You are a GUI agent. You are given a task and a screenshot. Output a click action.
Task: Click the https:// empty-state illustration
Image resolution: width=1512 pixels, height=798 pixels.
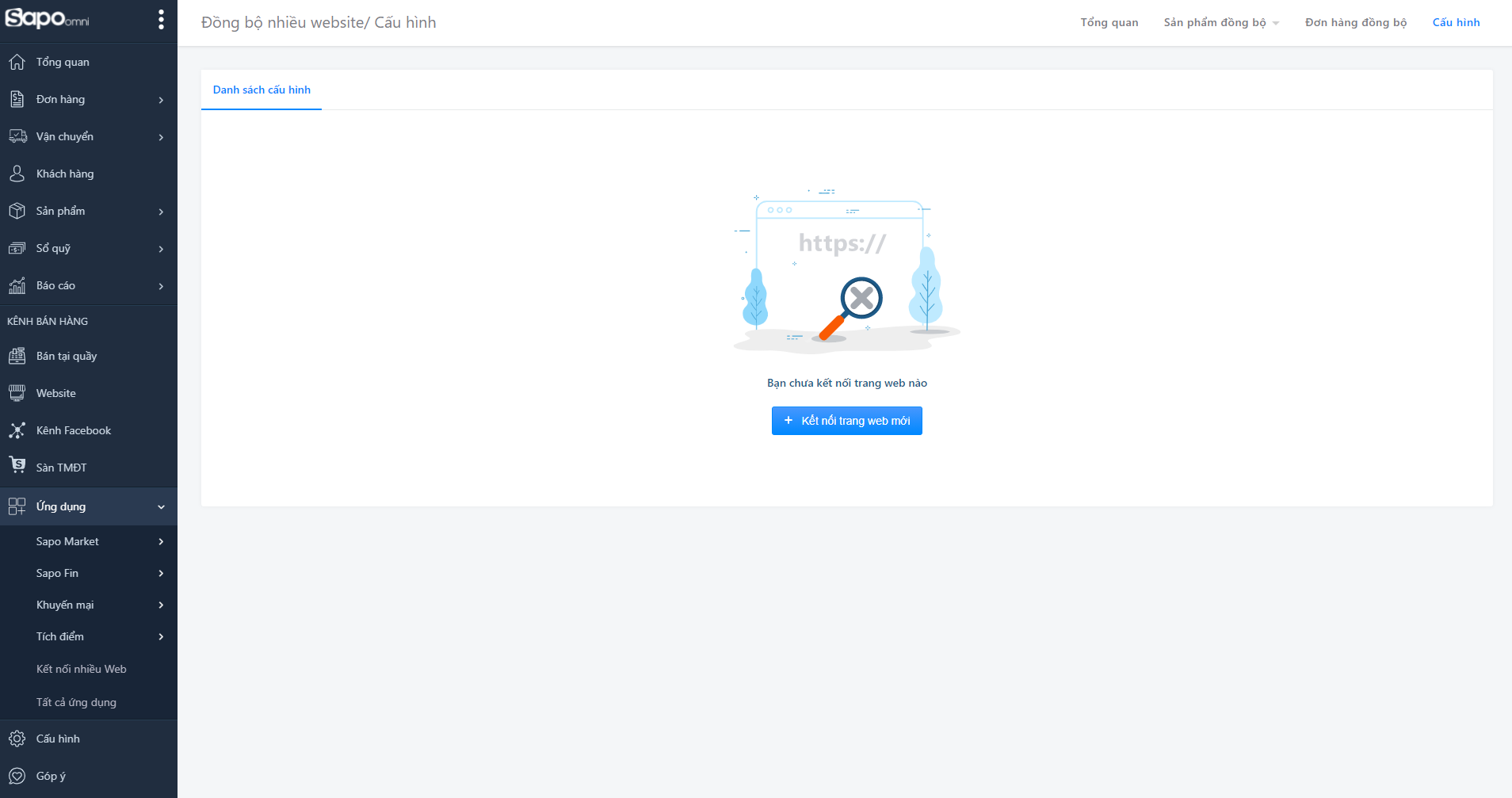click(x=846, y=270)
